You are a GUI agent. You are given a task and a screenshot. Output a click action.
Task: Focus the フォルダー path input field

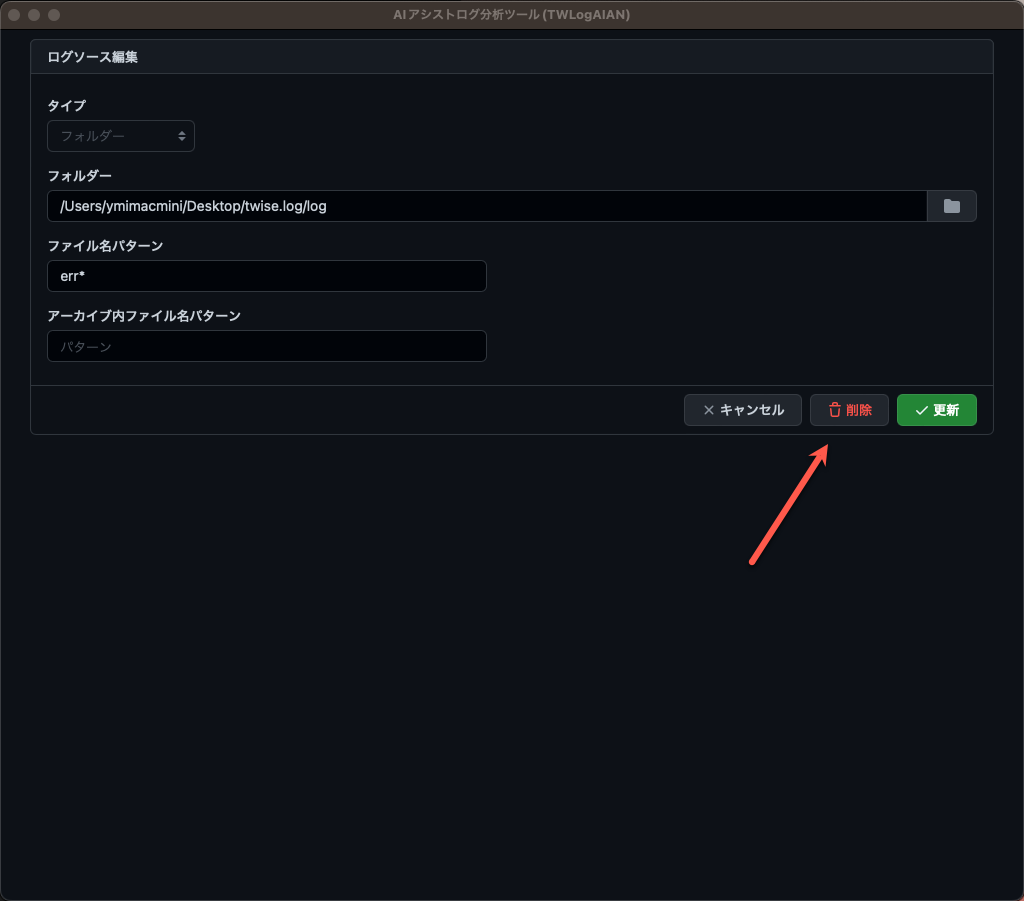486,206
